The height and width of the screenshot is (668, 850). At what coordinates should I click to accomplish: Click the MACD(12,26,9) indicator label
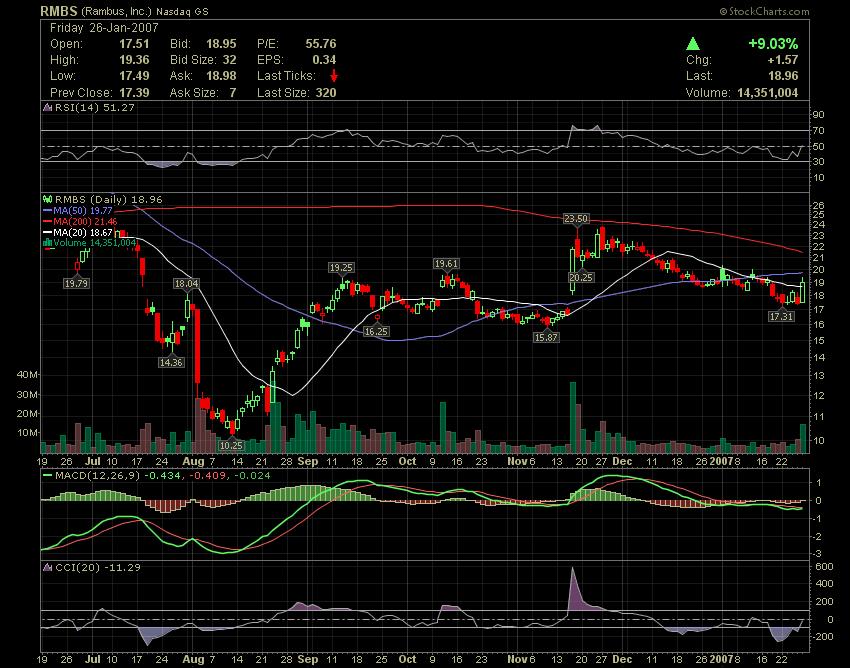98,476
